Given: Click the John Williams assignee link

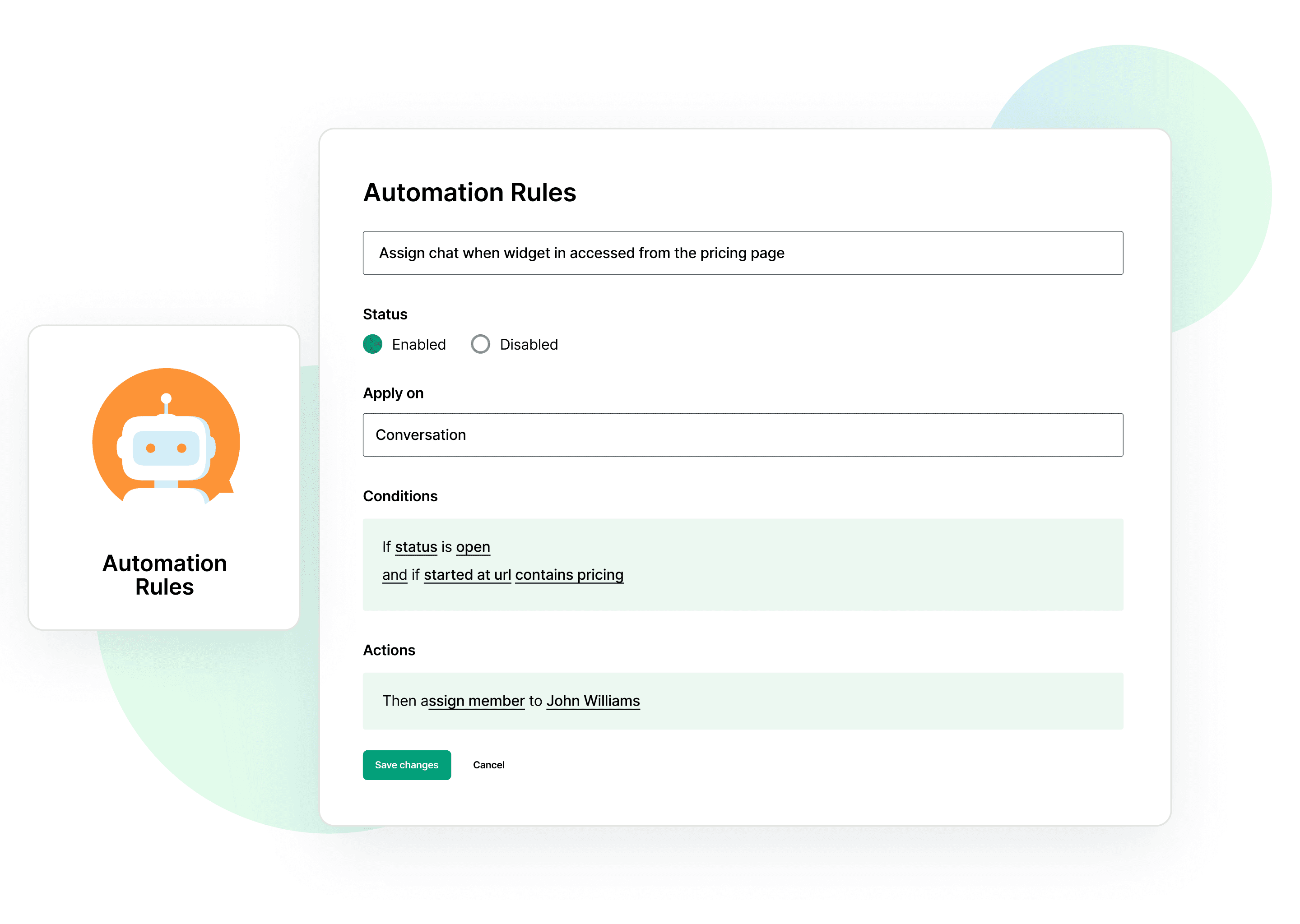Looking at the screenshot, I should coord(594,699).
